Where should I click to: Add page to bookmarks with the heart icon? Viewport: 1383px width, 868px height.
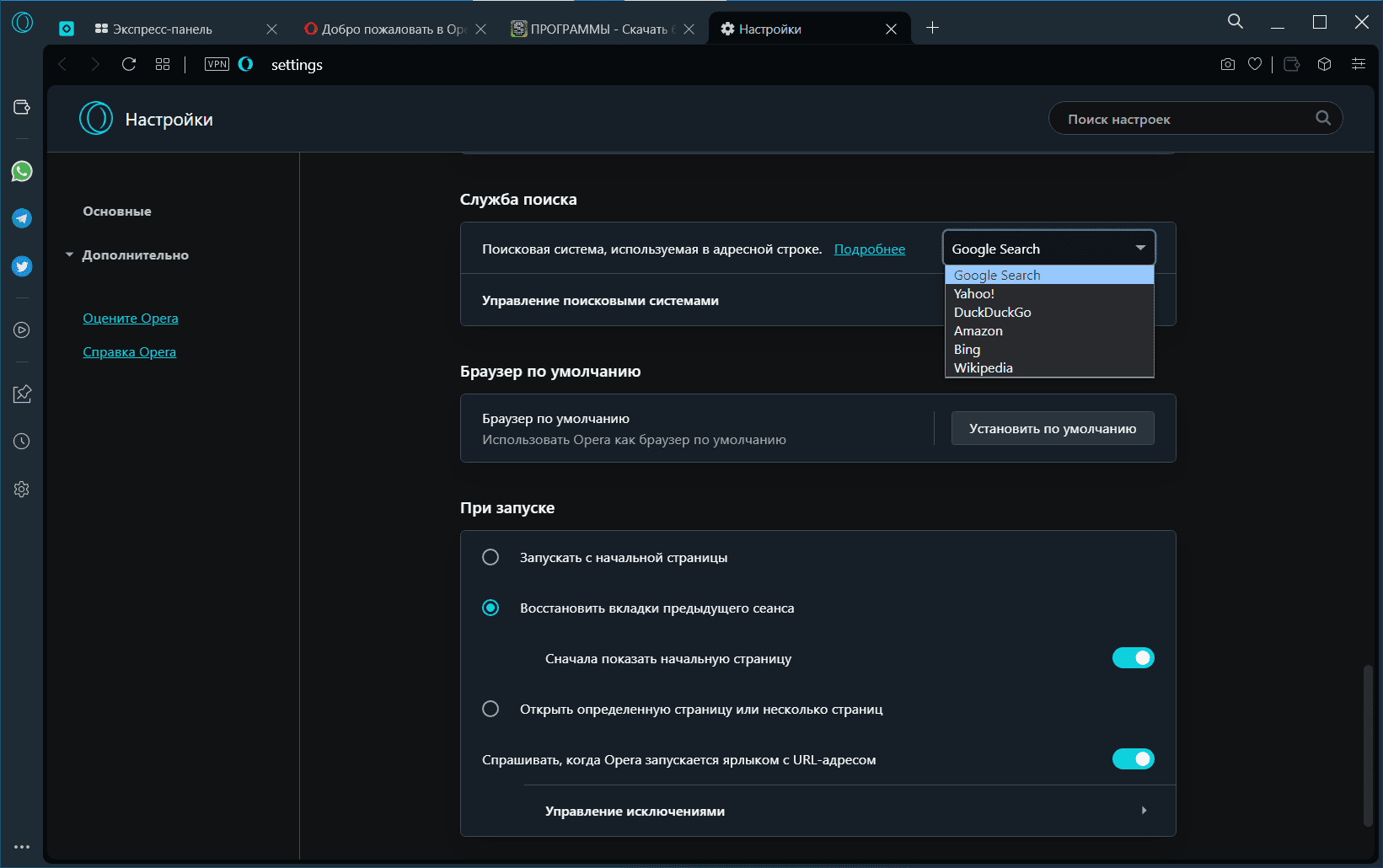1255,64
